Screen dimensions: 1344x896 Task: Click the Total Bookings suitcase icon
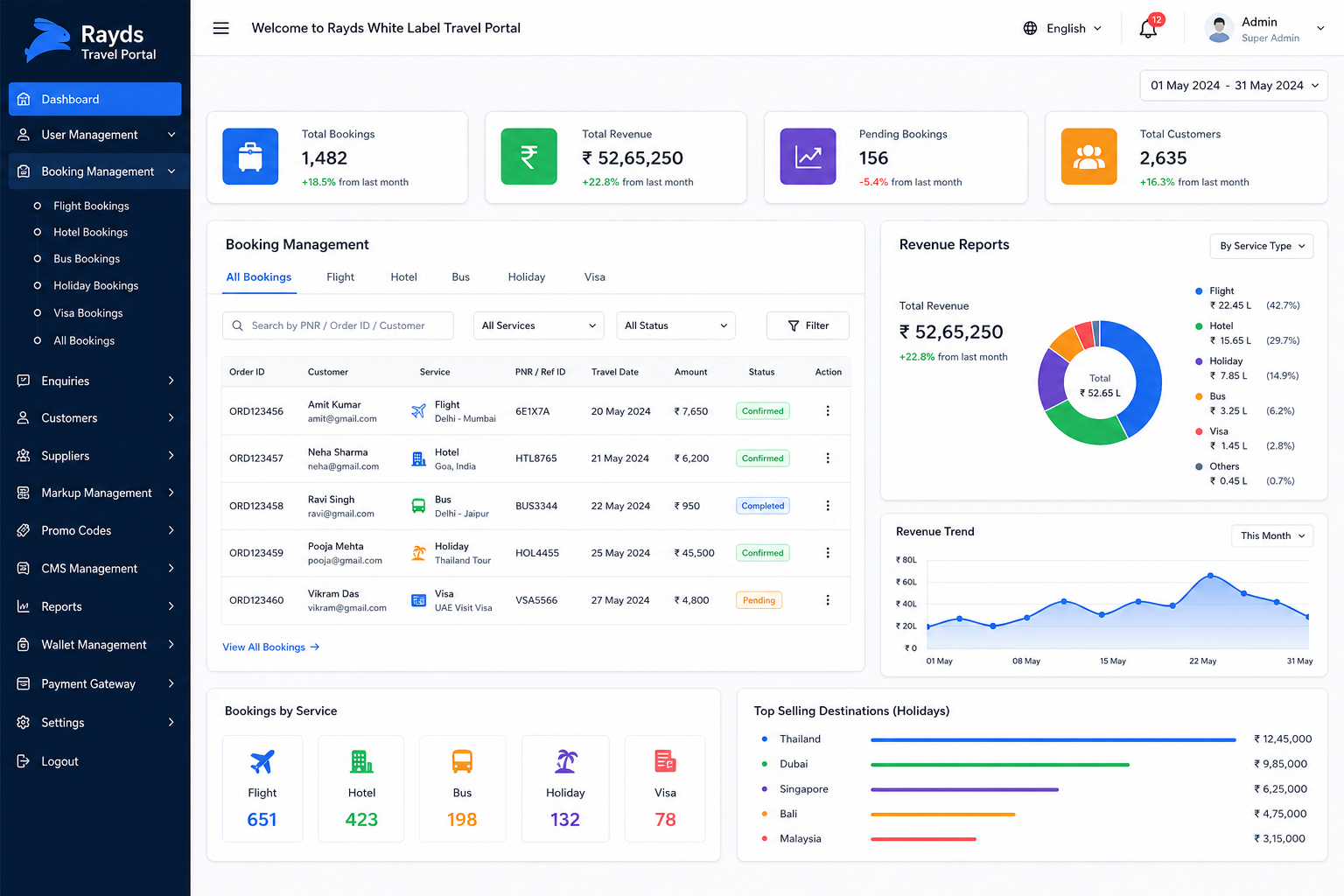(250, 157)
